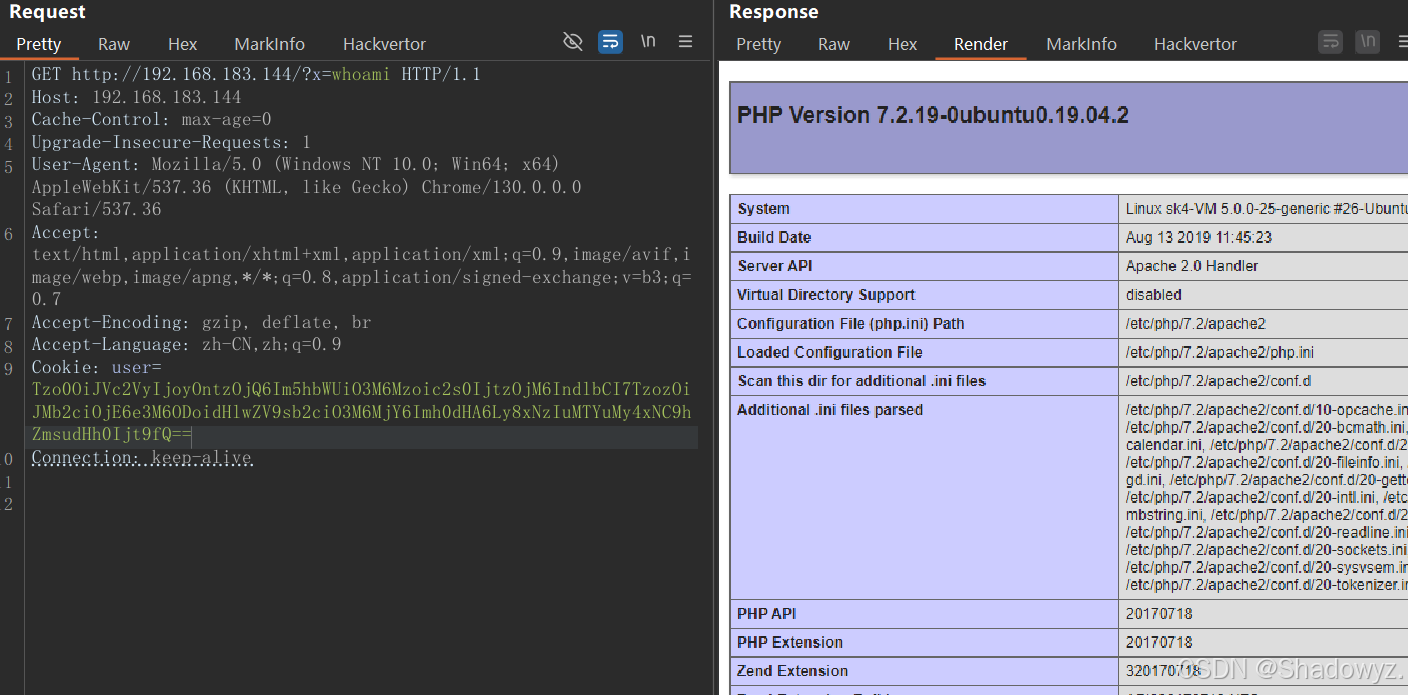
Task: Switch to Pretty tab in Request
Action: point(39,44)
